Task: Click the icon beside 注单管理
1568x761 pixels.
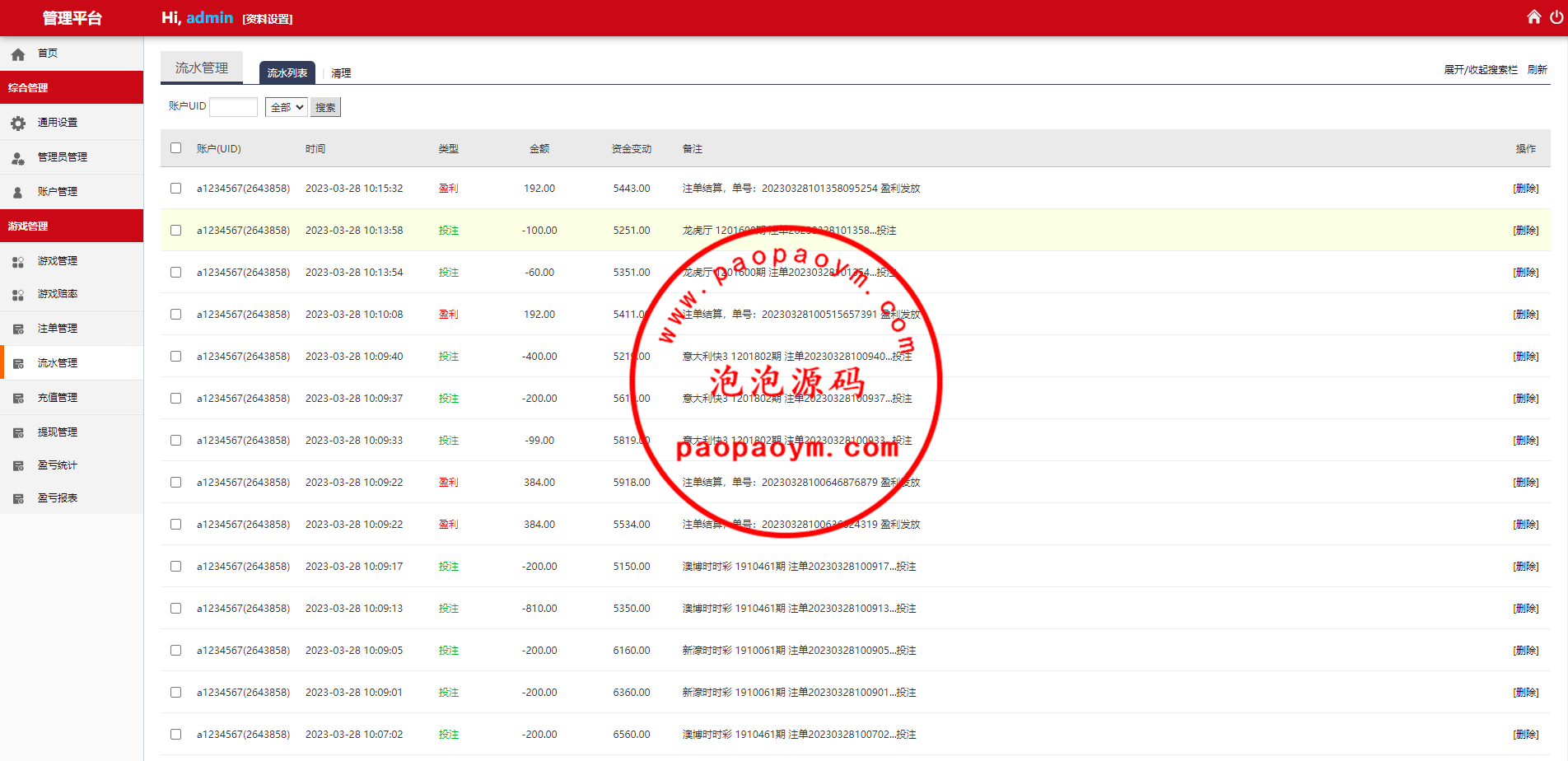Action: pyautogui.click(x=18, y=329)
